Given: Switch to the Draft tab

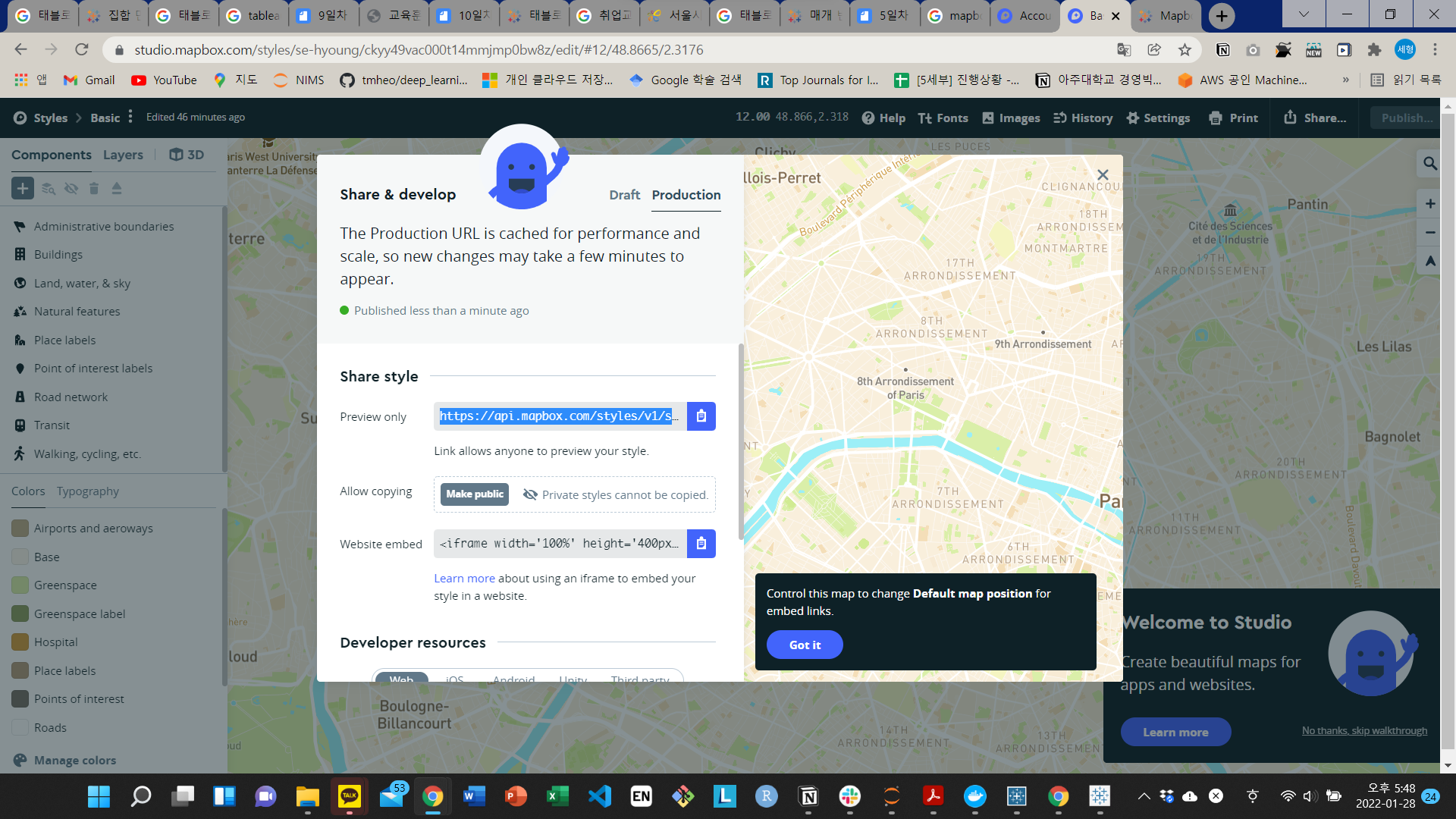Looking at the screenshot, I should click(624, 195).
